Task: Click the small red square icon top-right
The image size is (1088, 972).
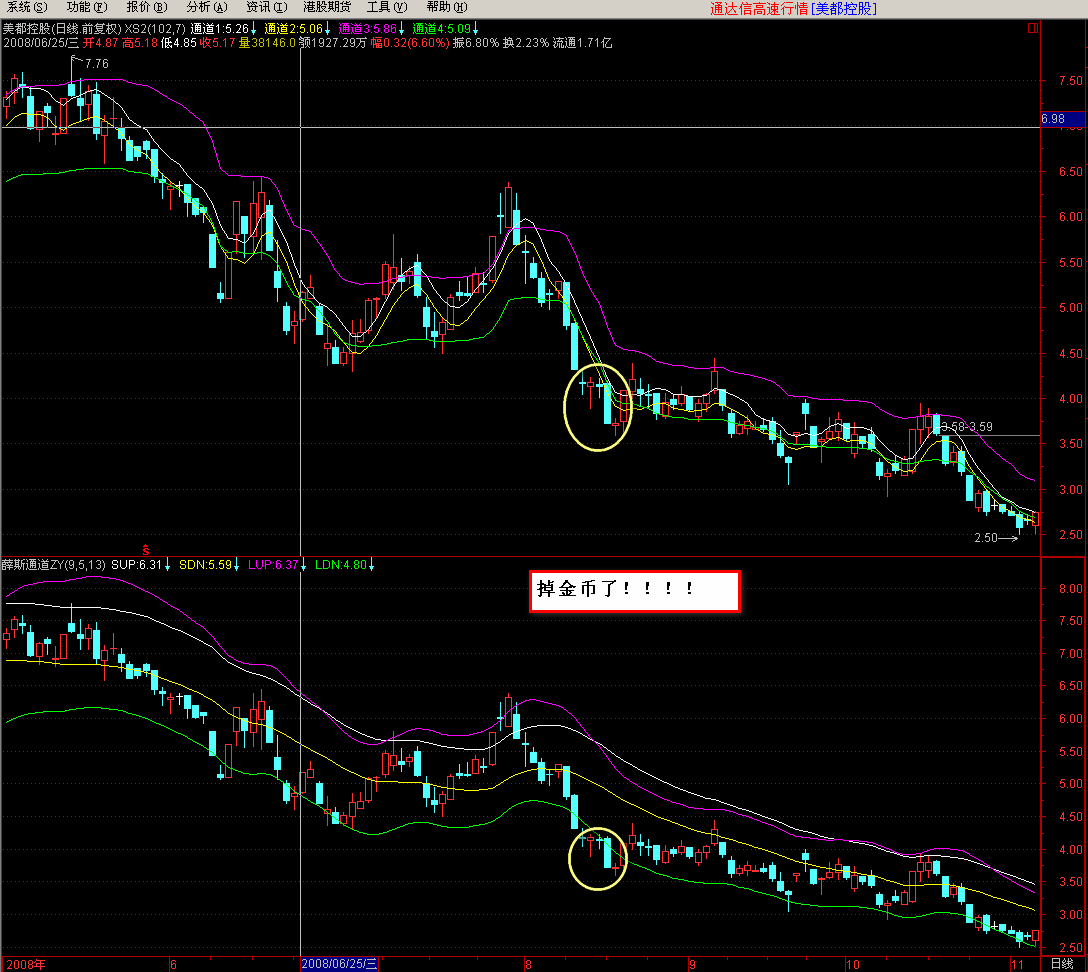Action: (1033, 28)
